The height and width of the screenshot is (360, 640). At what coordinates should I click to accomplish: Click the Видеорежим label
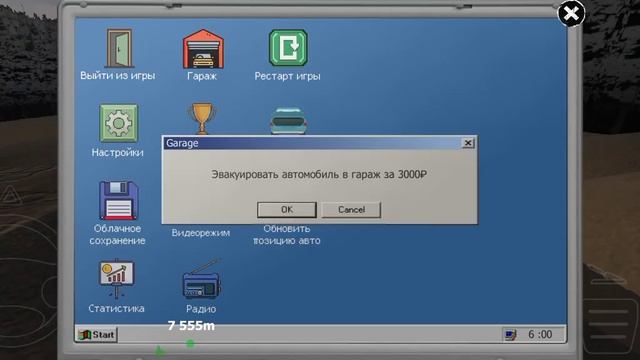pyautogui.click(x=200, y=233)
